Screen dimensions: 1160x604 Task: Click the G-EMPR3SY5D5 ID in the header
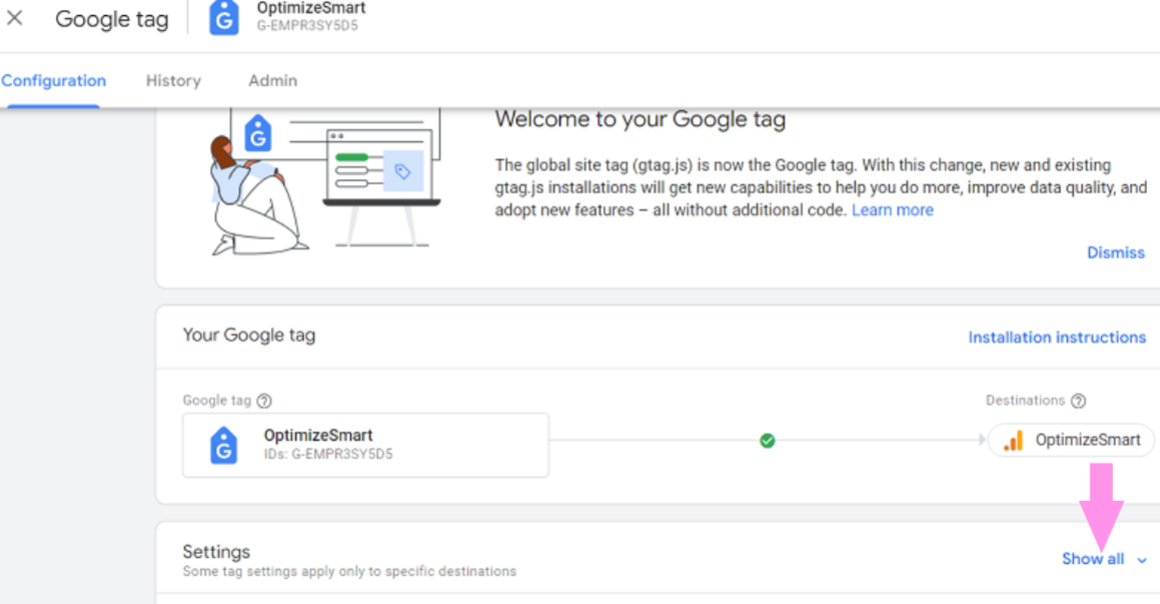307,26
